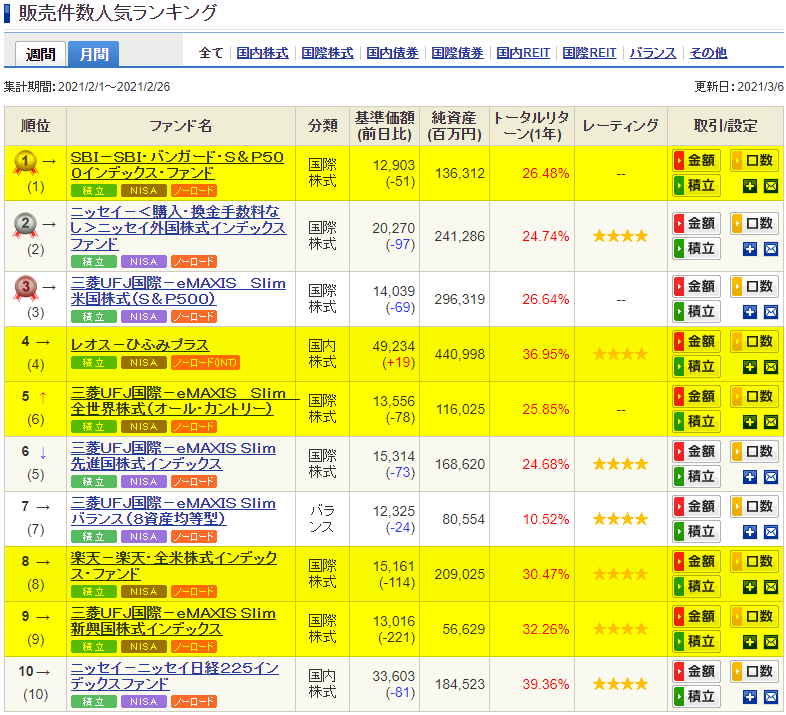Filter ranking by 国内株式
Screen dimensions: 786x715
pos(262,53)
